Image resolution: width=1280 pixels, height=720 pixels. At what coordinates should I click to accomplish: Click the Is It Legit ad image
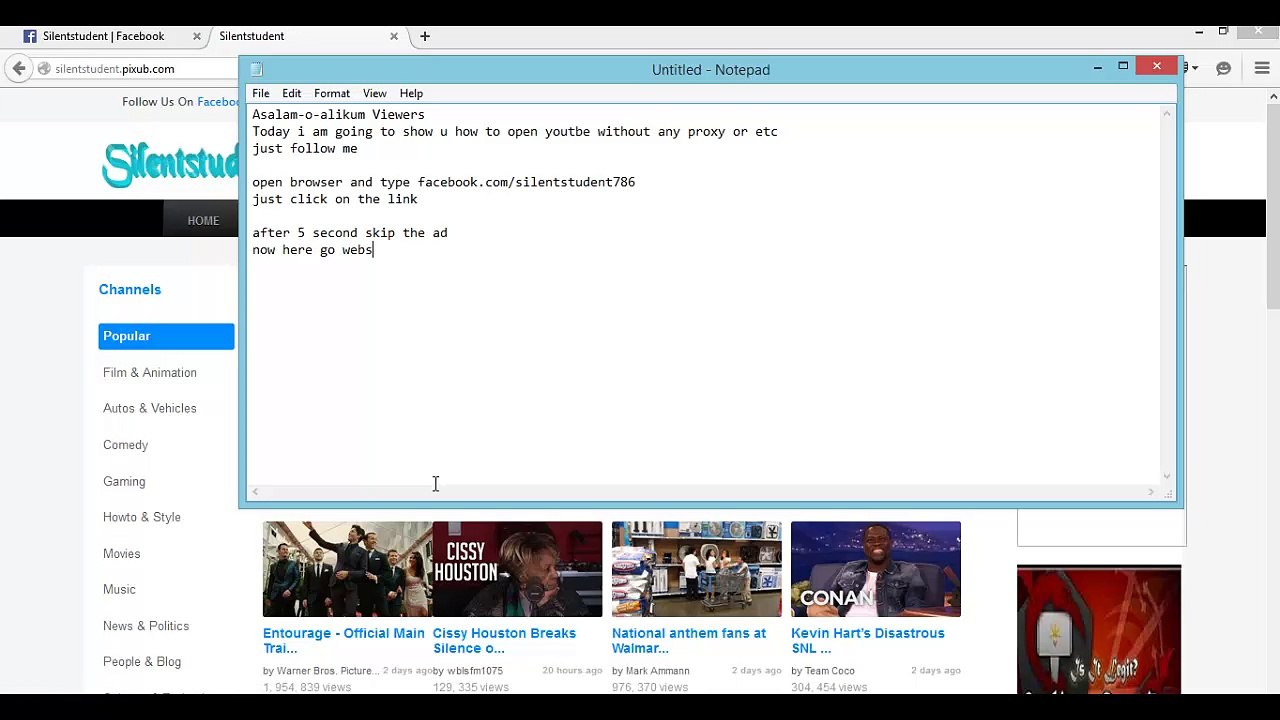point(1098,629)
